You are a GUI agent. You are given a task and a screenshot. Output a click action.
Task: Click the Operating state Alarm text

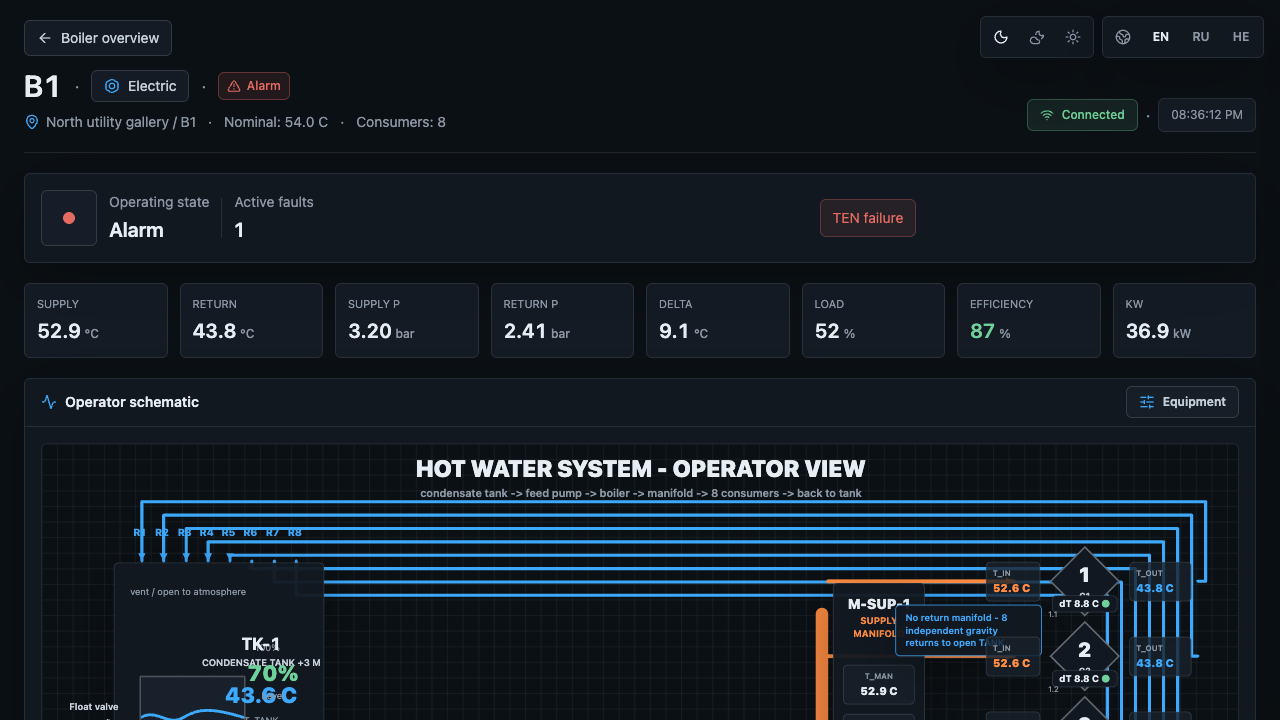pos(136,230)
